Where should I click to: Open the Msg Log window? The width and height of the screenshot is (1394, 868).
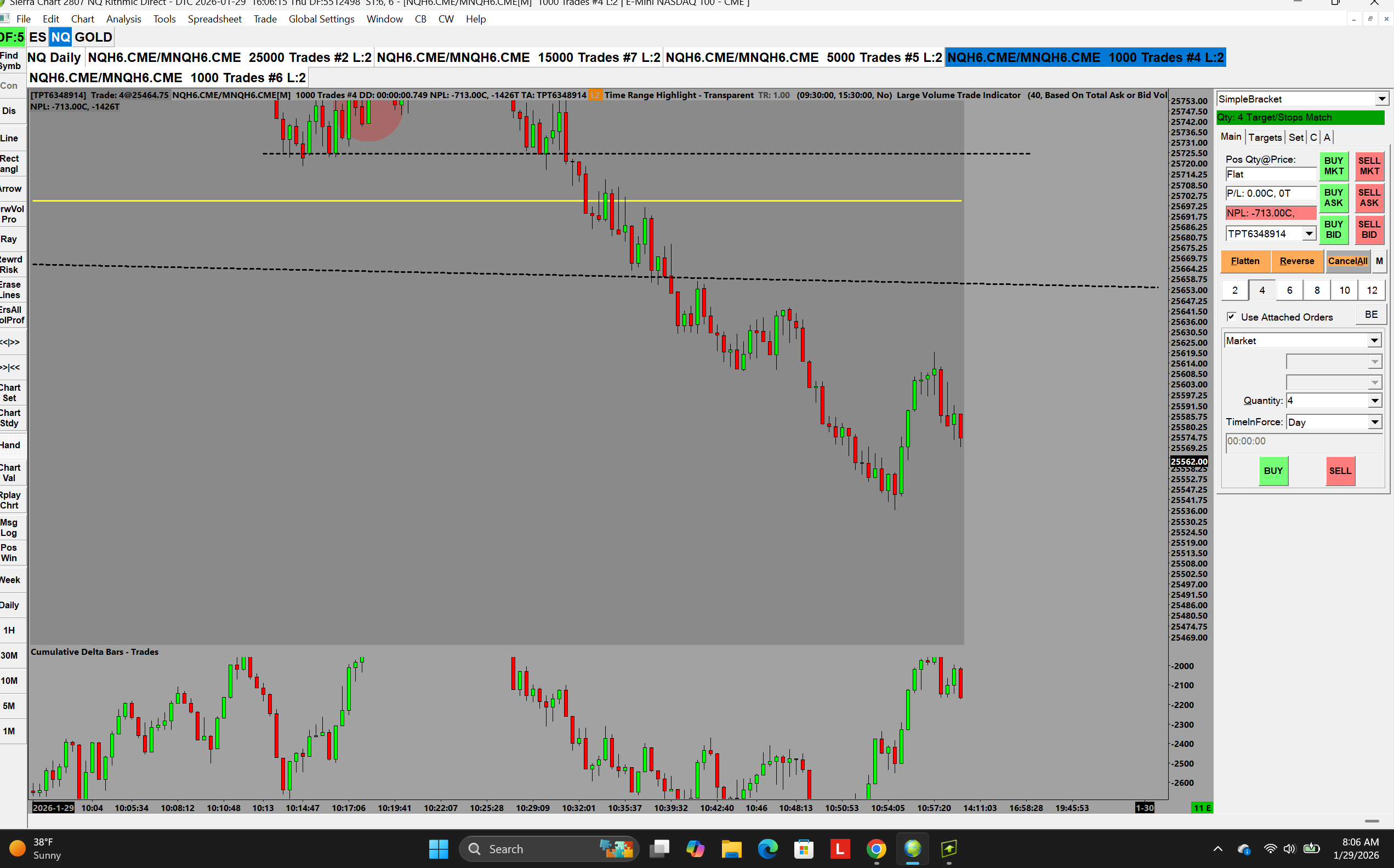click(x=10, y=528)
